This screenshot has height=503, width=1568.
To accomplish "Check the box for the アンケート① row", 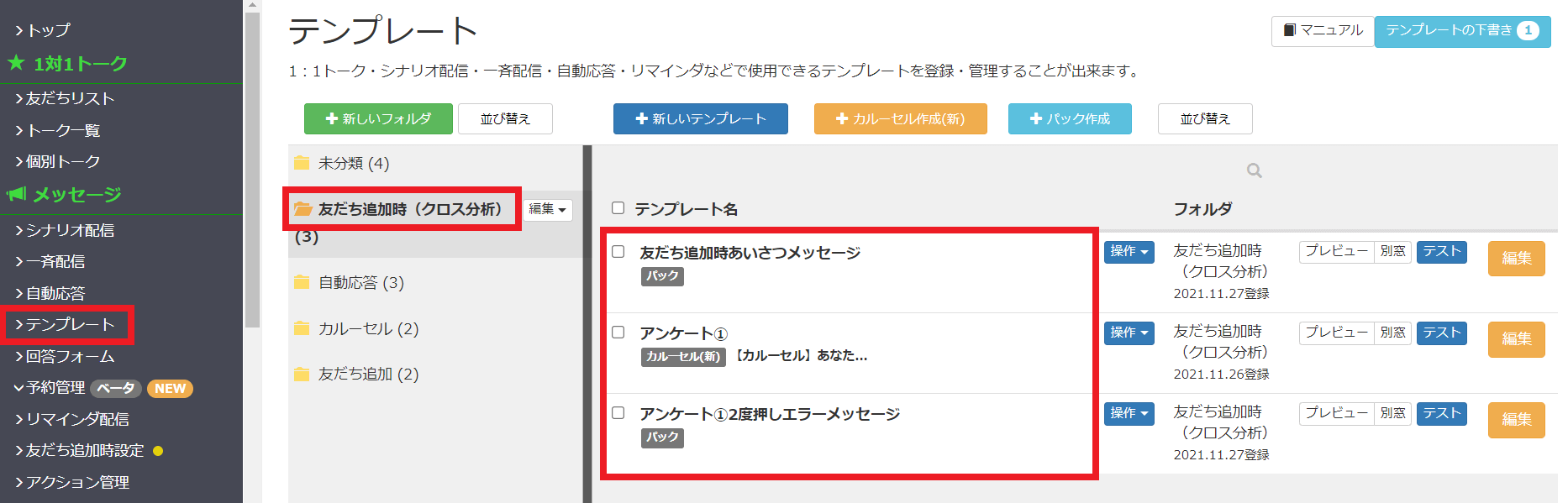I will pos(618,333).
